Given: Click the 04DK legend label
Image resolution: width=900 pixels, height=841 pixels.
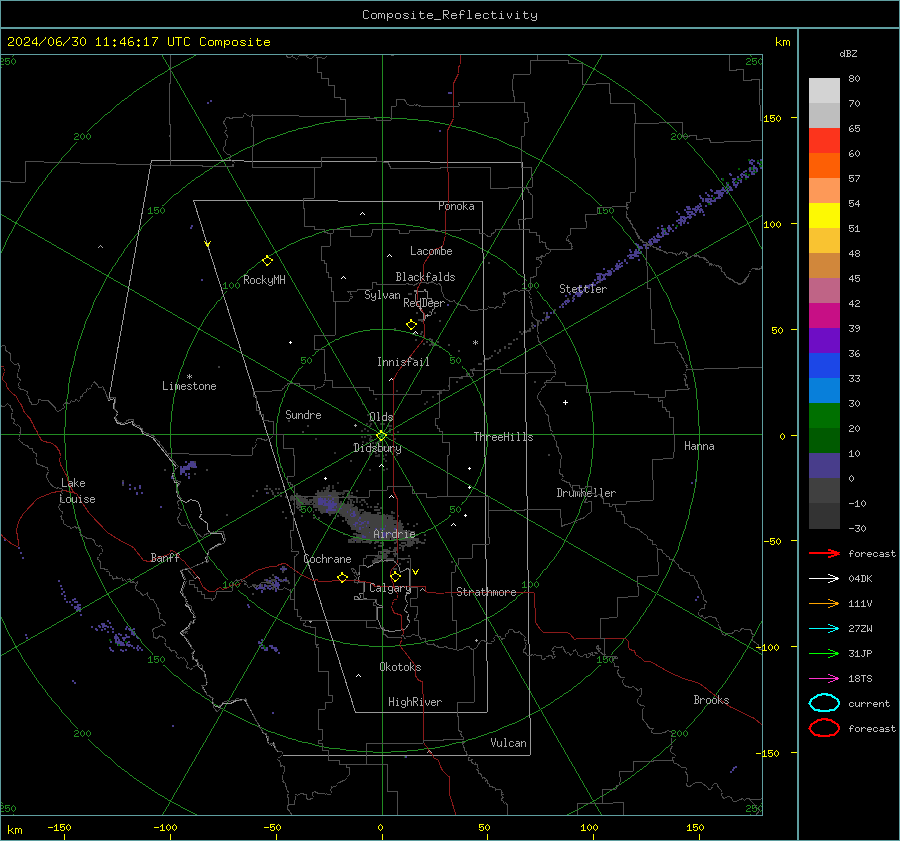Looking at the screenshot, I should click(x=860, y=579).
